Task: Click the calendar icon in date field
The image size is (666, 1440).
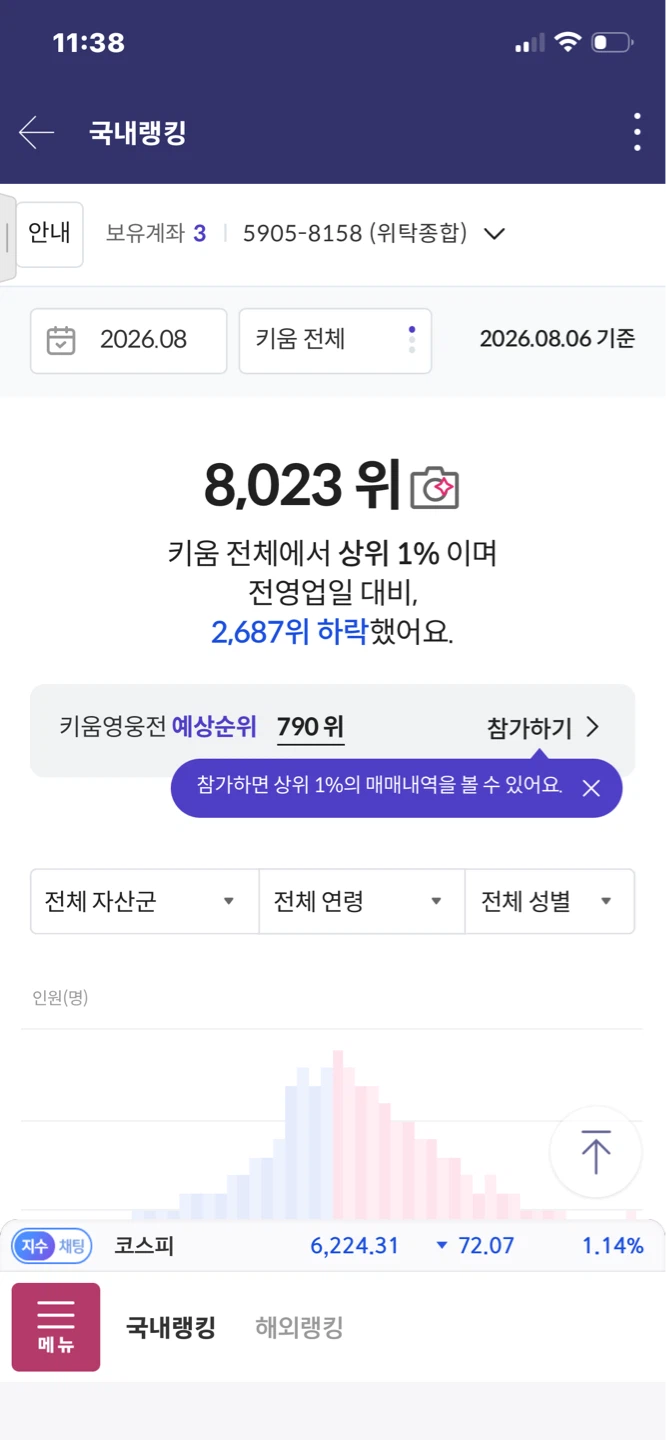Action: click(61, 340)
